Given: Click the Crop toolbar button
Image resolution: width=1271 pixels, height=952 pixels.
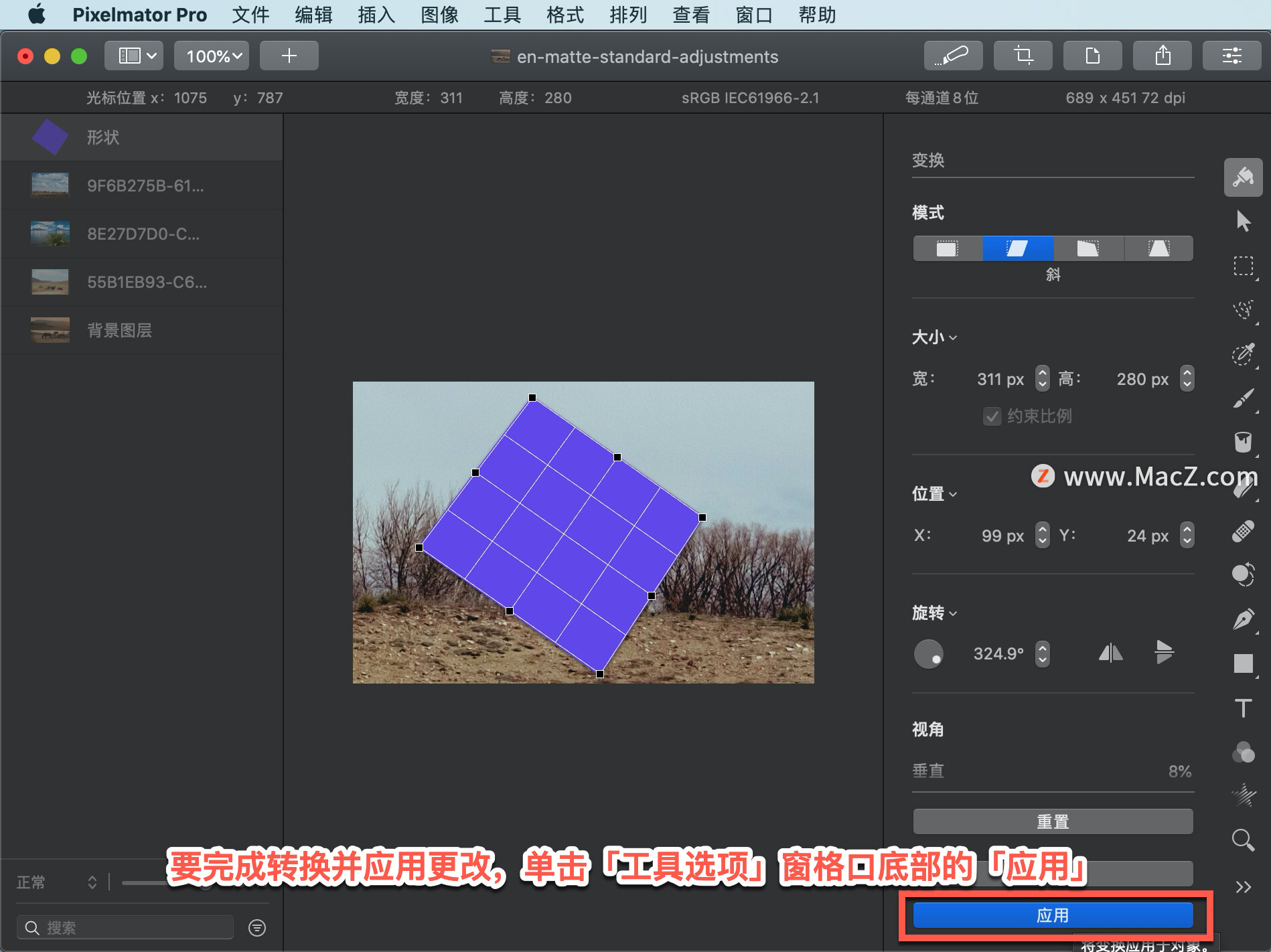Looking at the screenshot, I should pyautogui.click(x=1023, y=56).
